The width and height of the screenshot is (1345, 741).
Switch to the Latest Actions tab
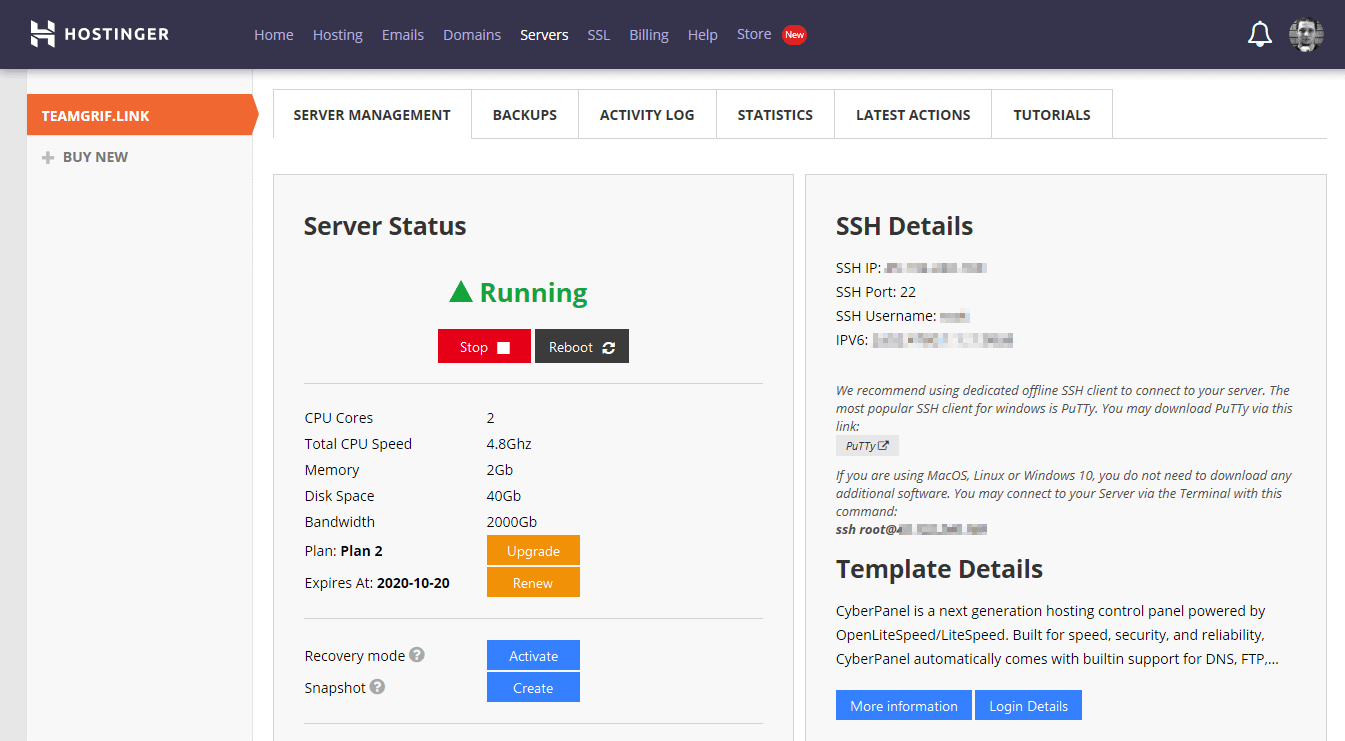point(913,114)
